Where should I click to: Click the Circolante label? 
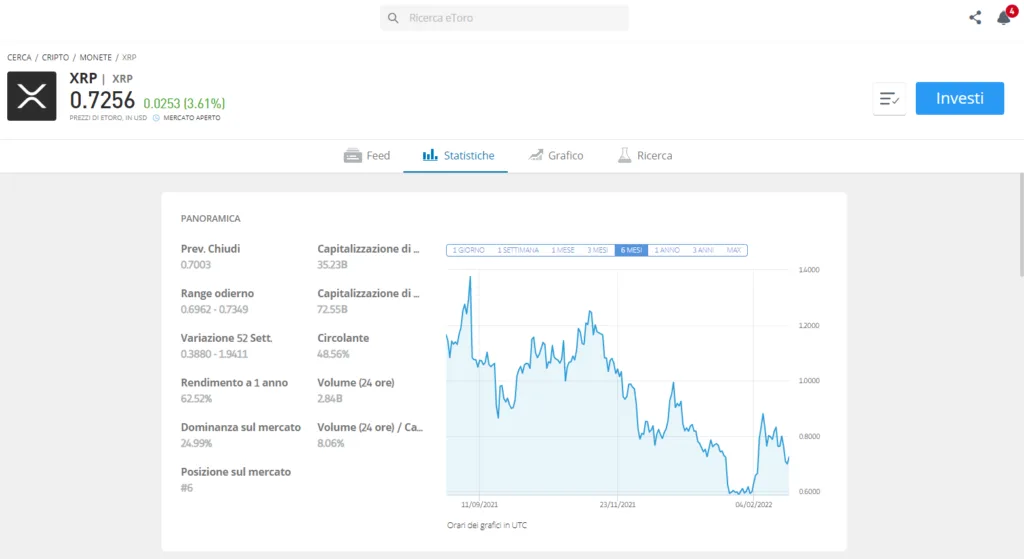[344, 338]
